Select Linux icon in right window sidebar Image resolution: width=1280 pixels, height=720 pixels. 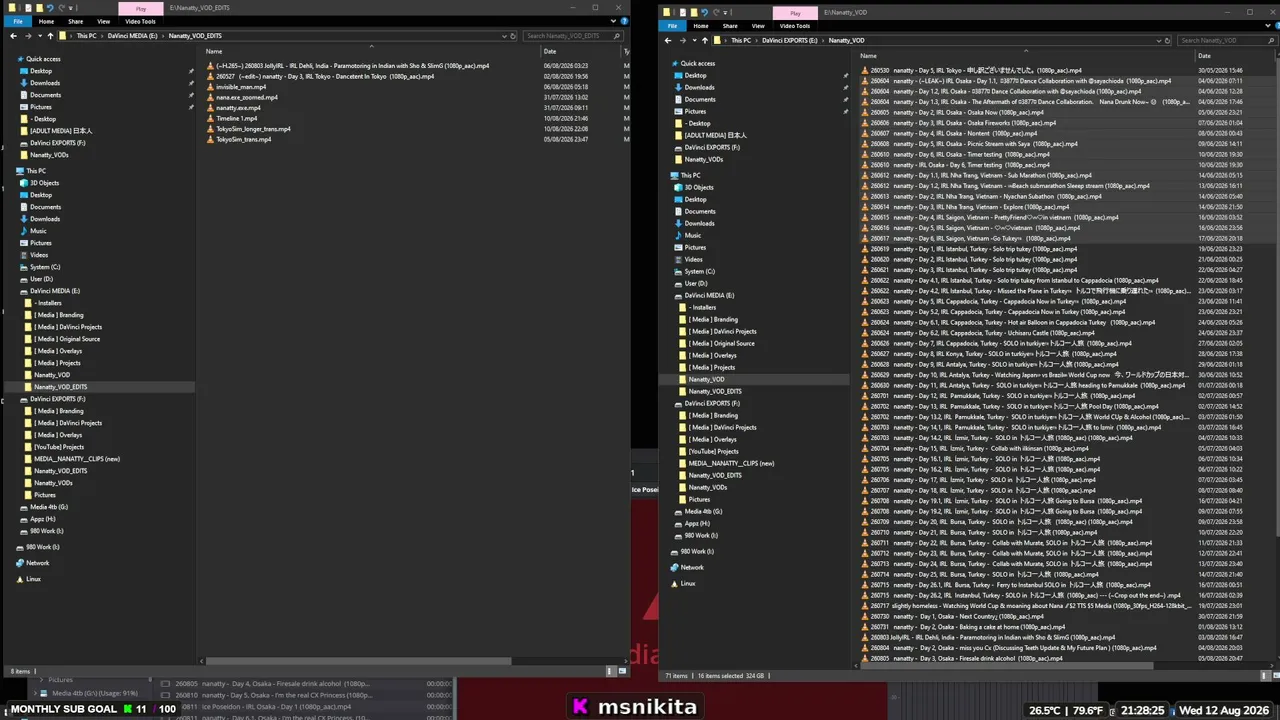coord(674,583)
